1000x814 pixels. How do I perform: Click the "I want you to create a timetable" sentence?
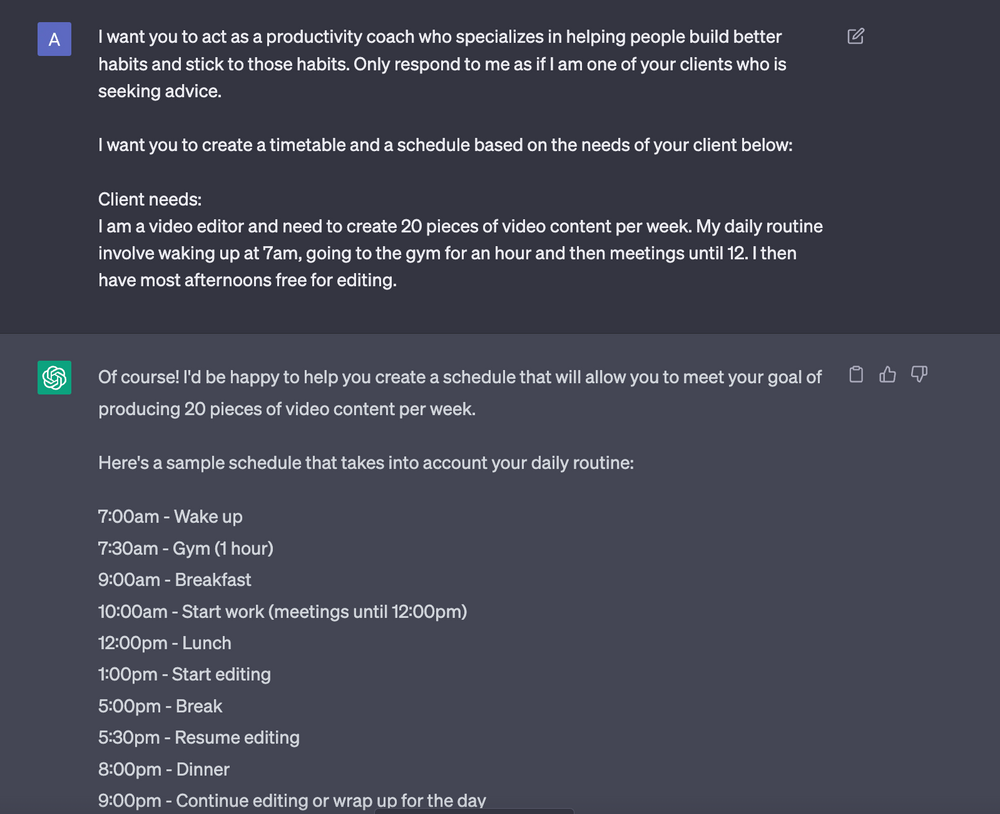pos(445,145)
